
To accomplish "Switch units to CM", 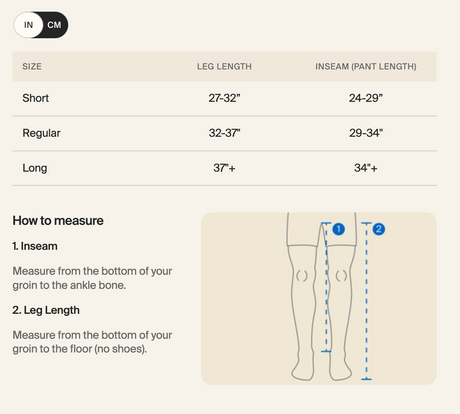I will tap(54, 25).
